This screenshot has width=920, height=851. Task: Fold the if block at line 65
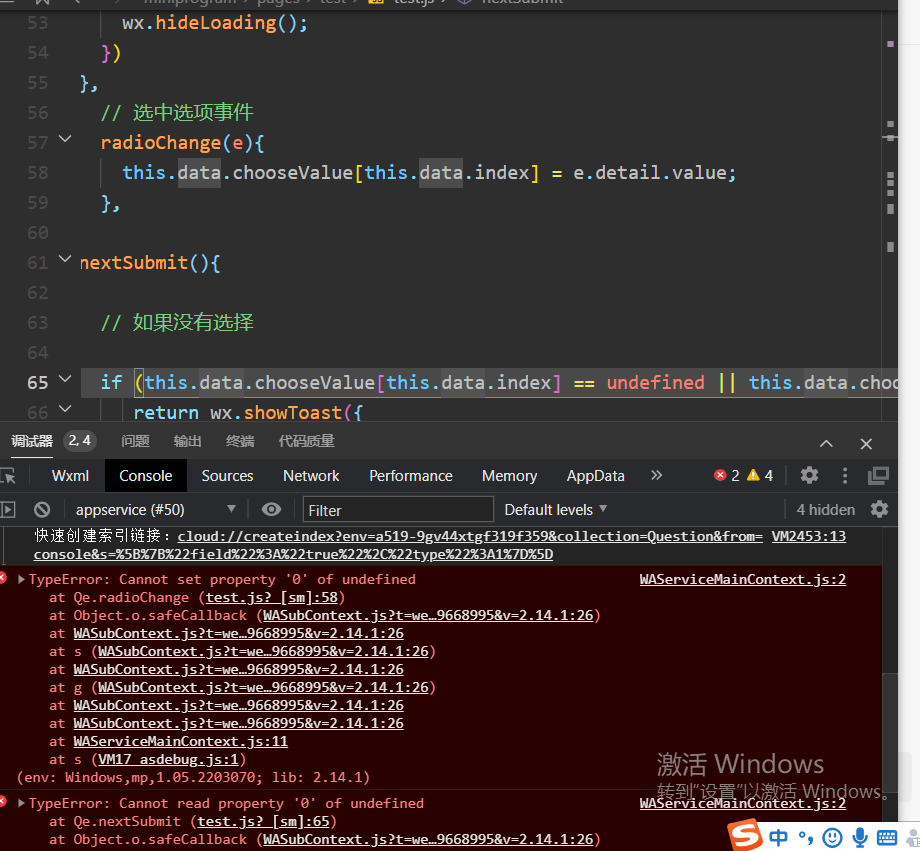65,379
